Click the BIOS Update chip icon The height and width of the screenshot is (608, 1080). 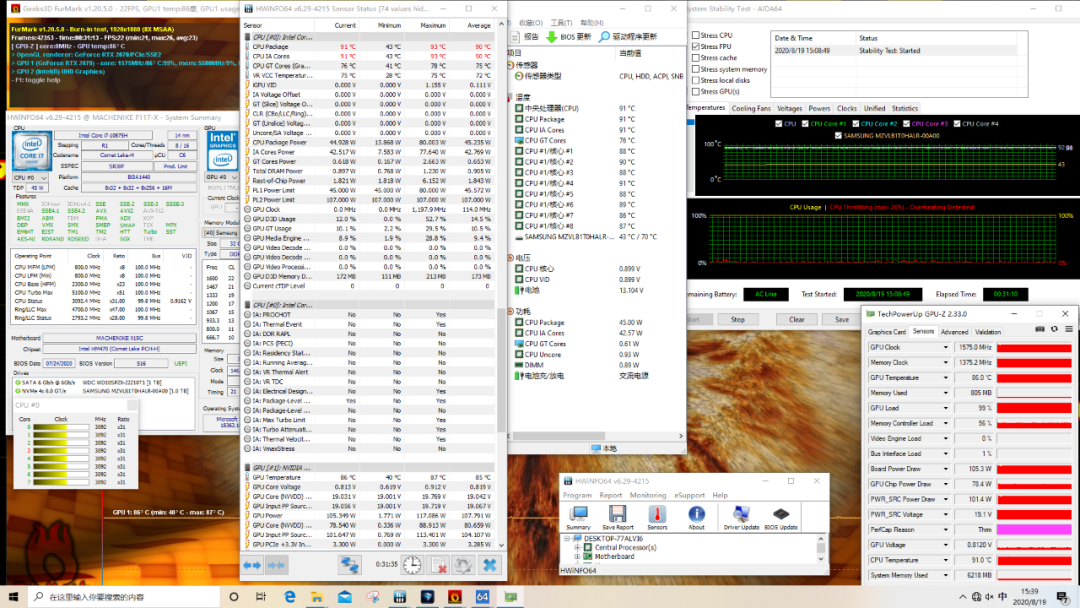pyautogui.click(x=780, y=514)
